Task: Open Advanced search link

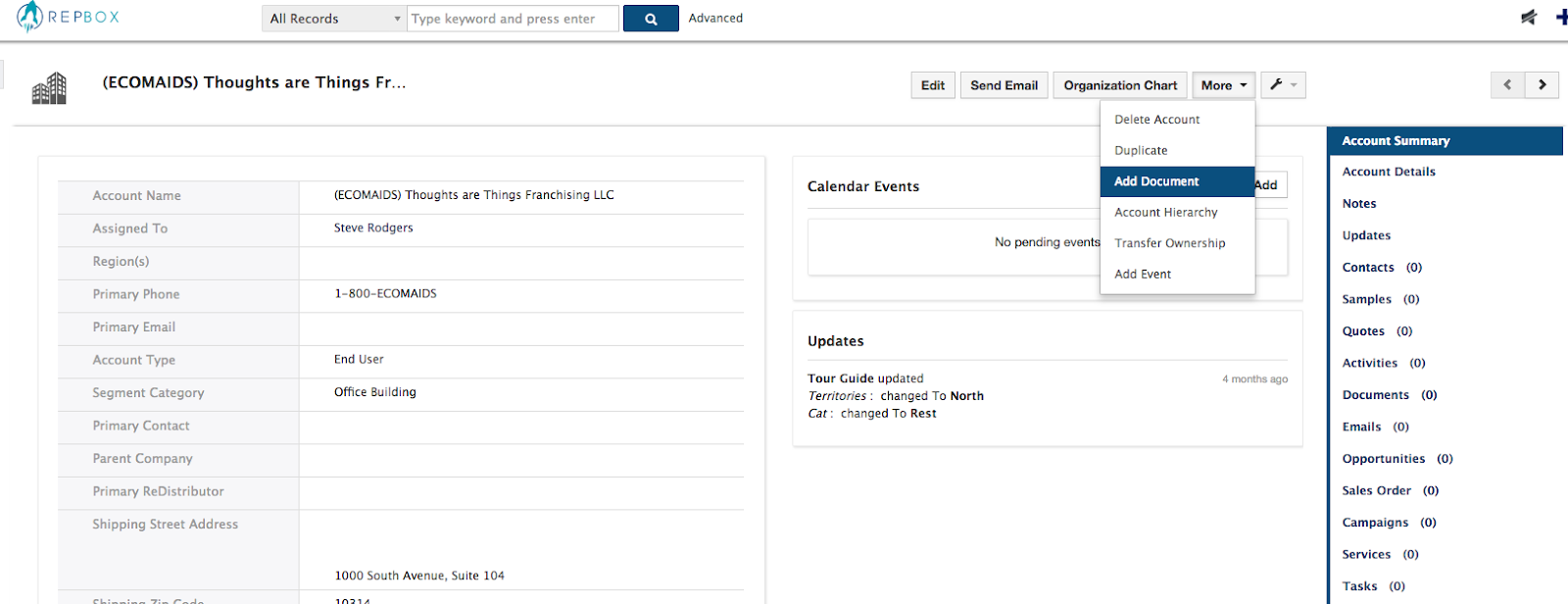Action: (715, 18)
